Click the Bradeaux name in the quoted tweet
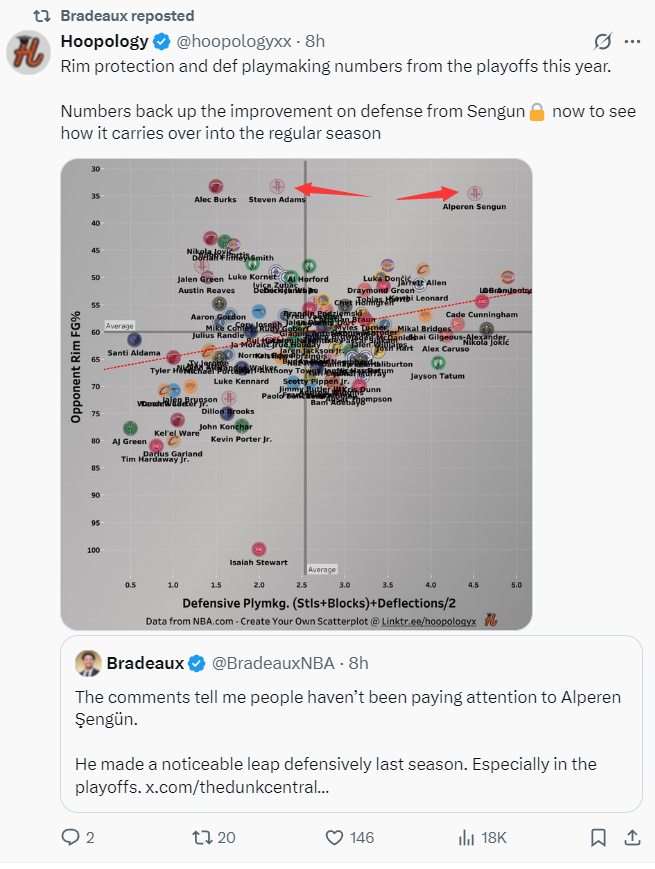 click(145, 663)
